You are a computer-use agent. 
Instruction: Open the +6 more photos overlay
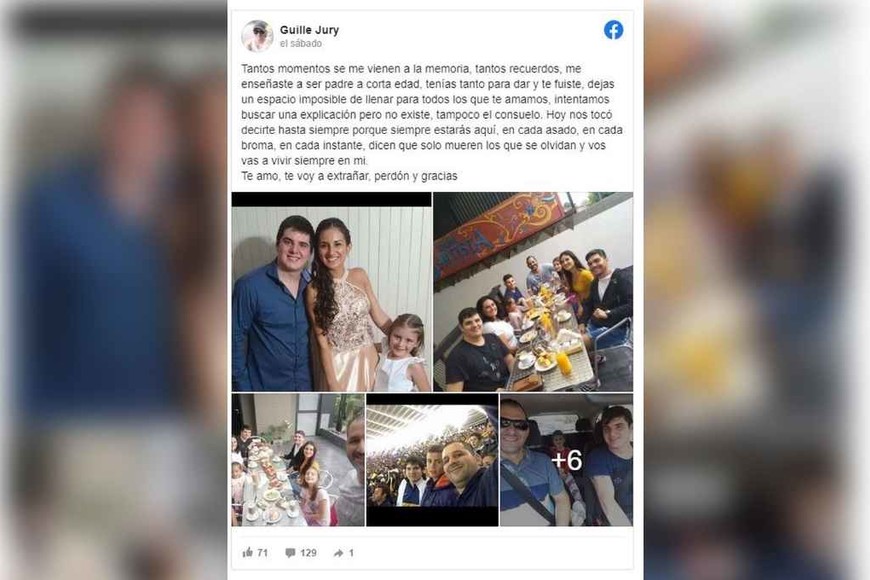point(566,460)
